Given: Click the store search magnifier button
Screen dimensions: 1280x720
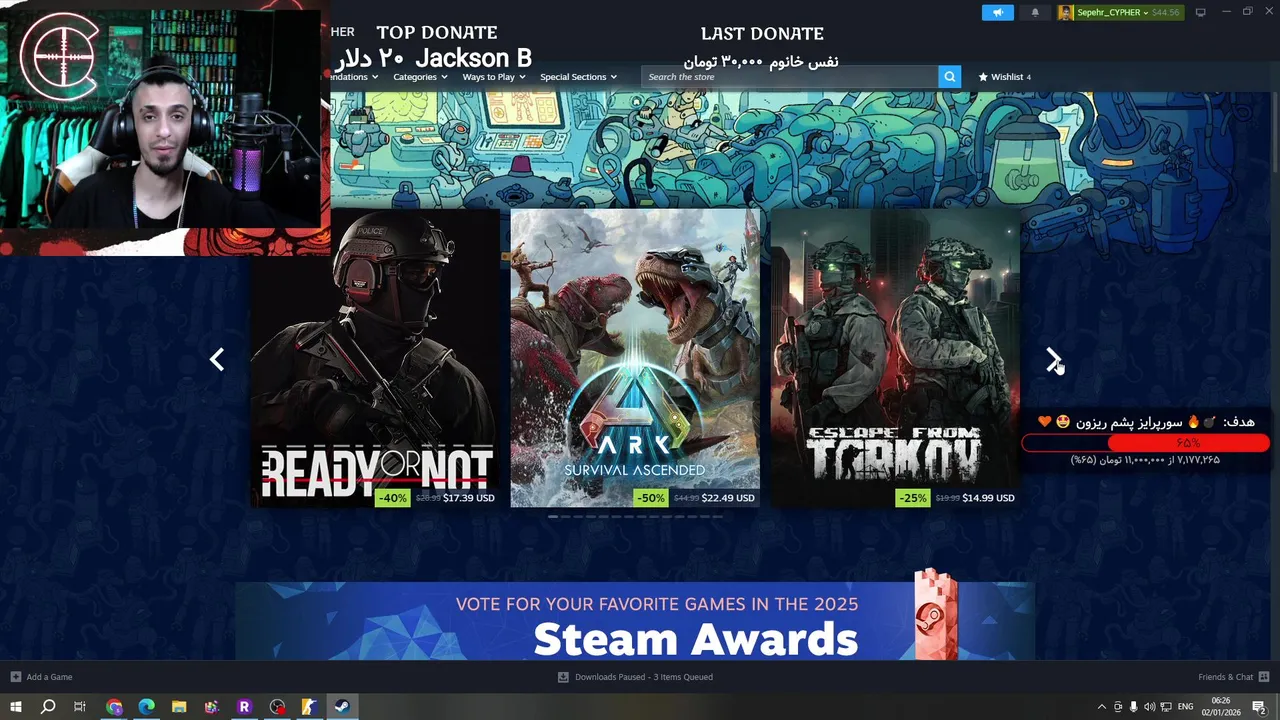Looking at the screenshot, I should pyautogui.click(x=949, y=76).
